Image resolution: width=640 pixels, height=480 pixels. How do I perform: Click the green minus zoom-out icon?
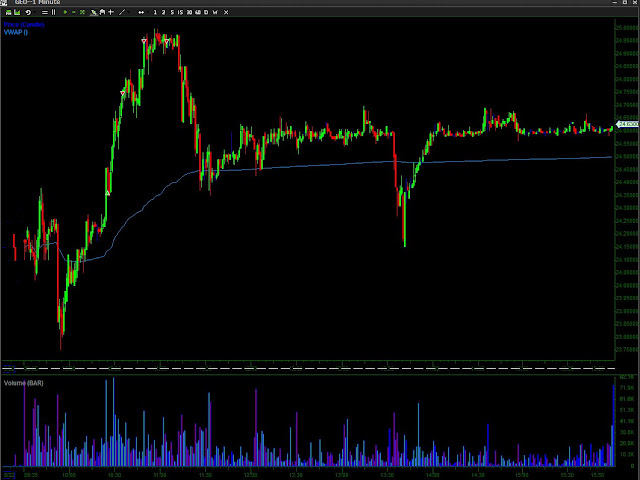(x=74, y=12)
